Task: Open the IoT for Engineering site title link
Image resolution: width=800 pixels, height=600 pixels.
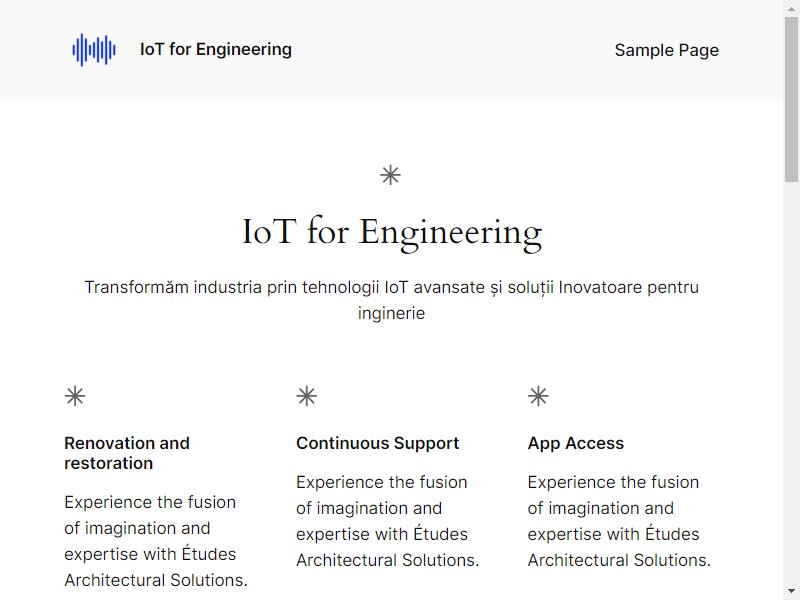Action: pos(216,49)
